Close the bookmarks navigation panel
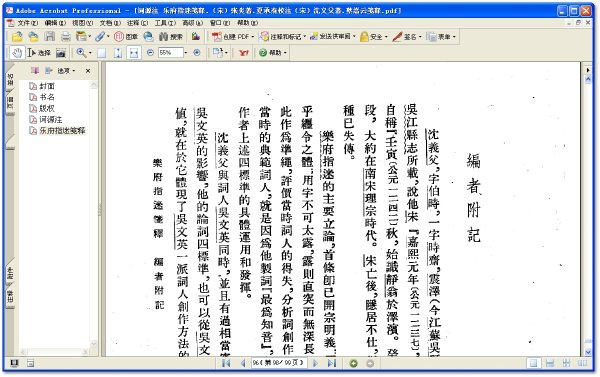 [x=88, y=71]
